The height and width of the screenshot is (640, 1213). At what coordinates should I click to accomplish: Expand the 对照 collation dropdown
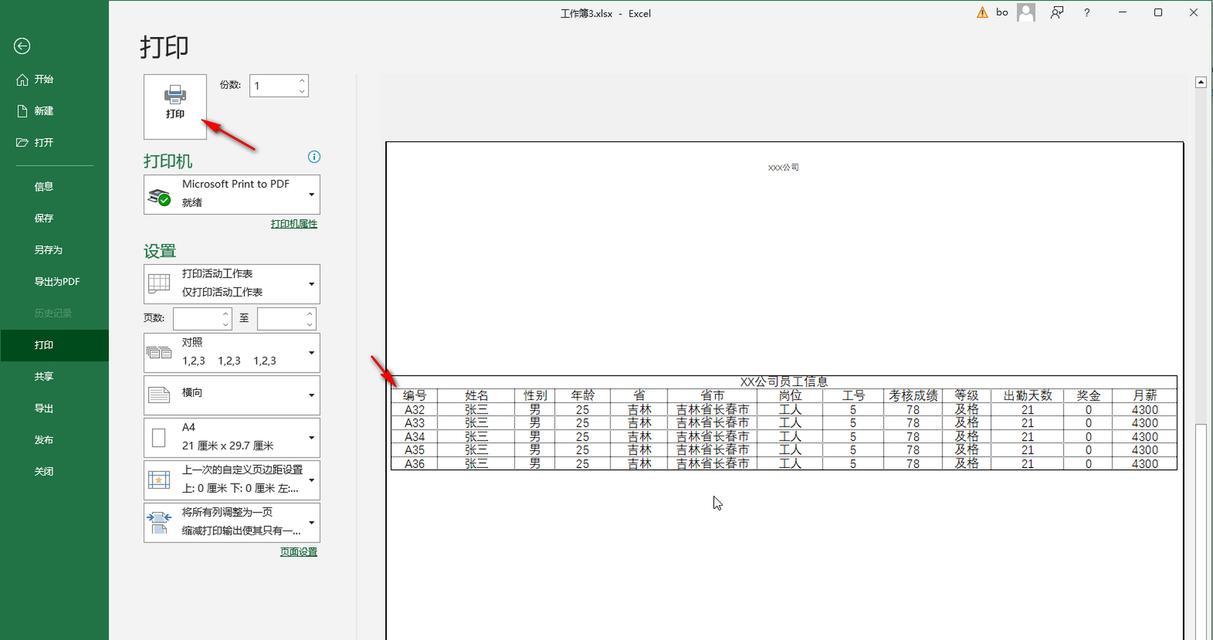[232, 352]
